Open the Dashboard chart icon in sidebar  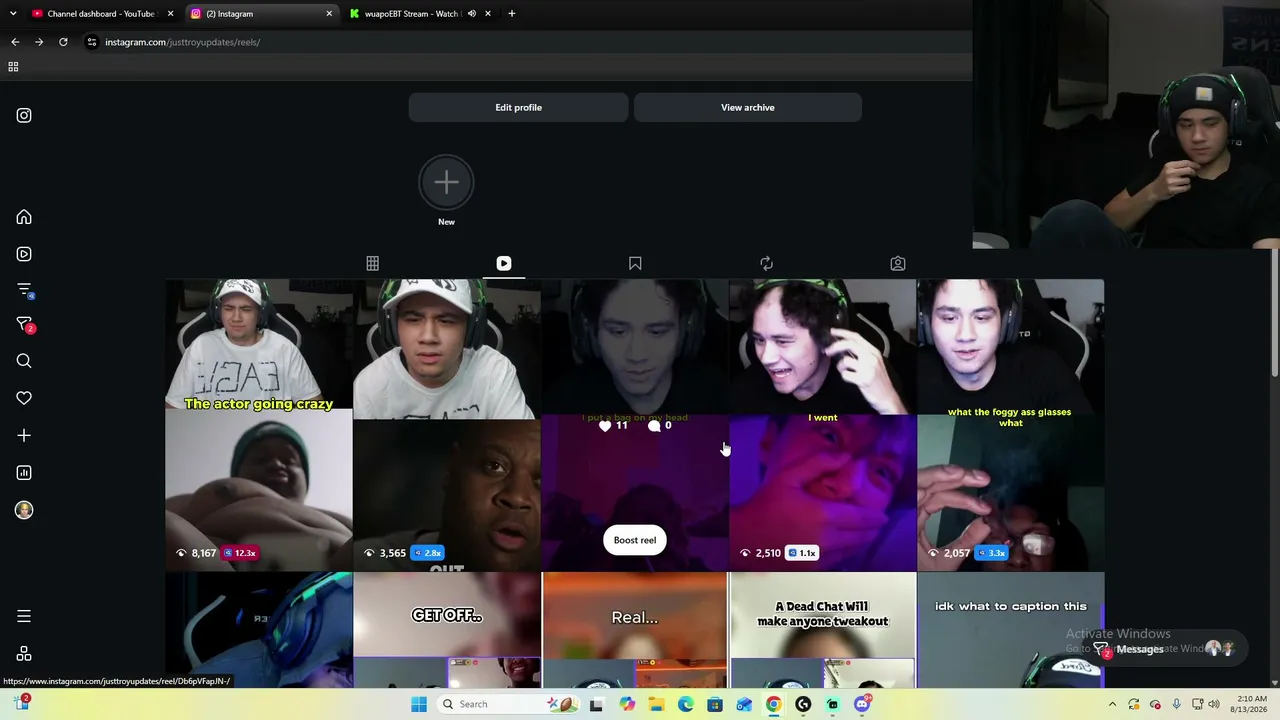[24, 473]
